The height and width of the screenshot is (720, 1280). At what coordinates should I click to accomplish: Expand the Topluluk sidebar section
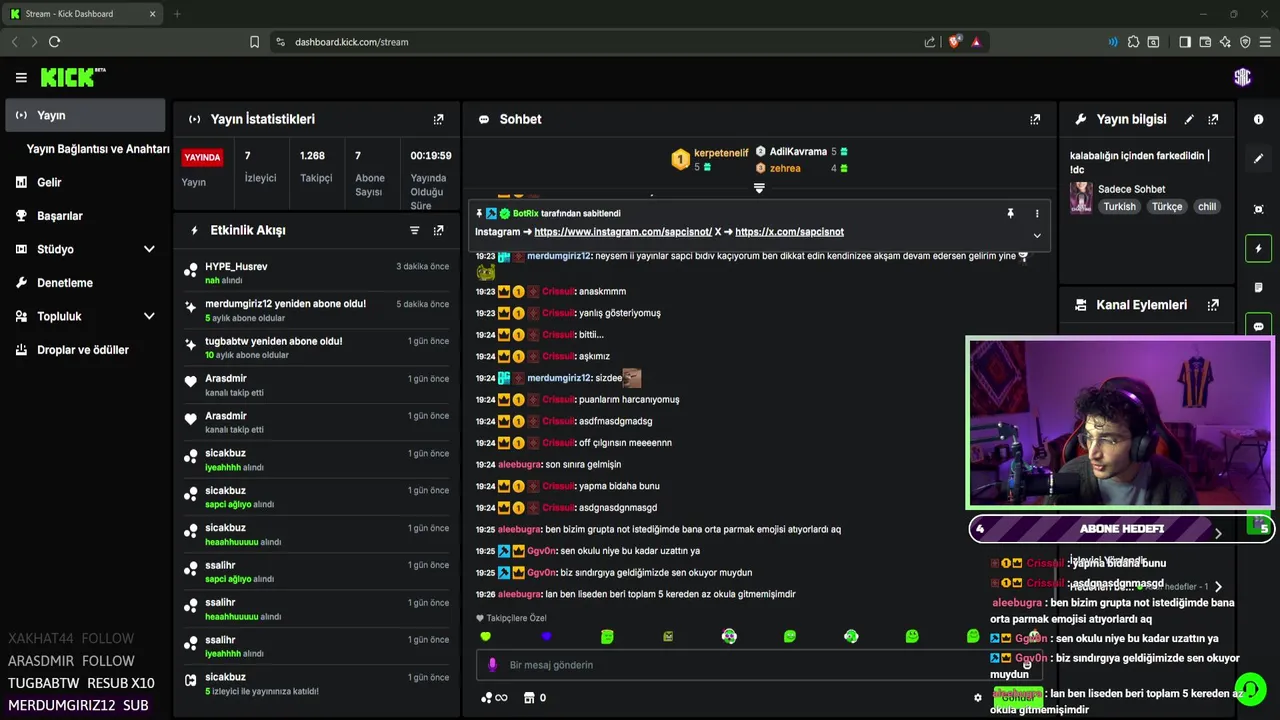pyautogui.click(x=149, y=316)
